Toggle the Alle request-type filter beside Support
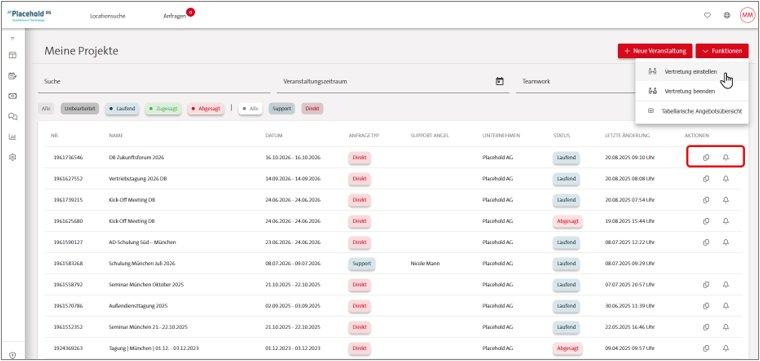This screenshot has width=760, height=361. click(251, 109)
